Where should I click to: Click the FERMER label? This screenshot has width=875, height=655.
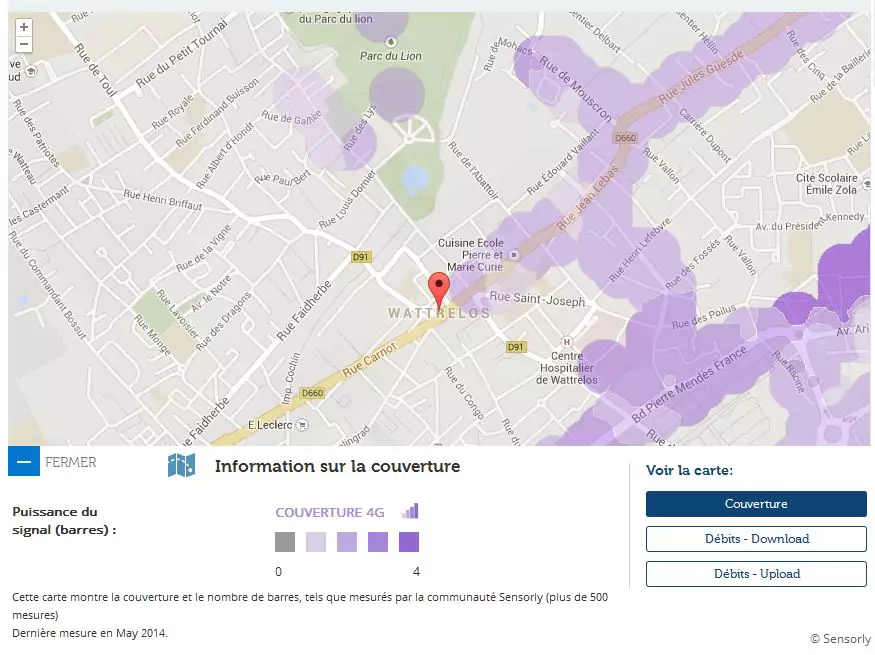tap(71, 462)
